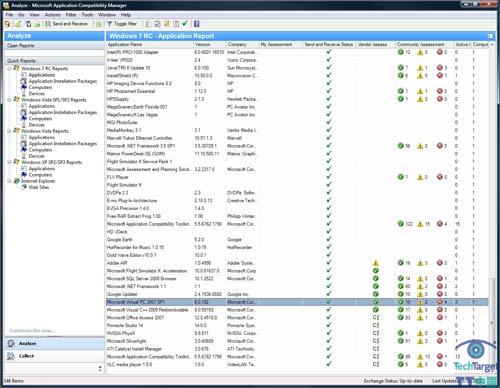Click the Internet Explorer node icon
This screenshot has width=500, height=388.
coord(17,181)
